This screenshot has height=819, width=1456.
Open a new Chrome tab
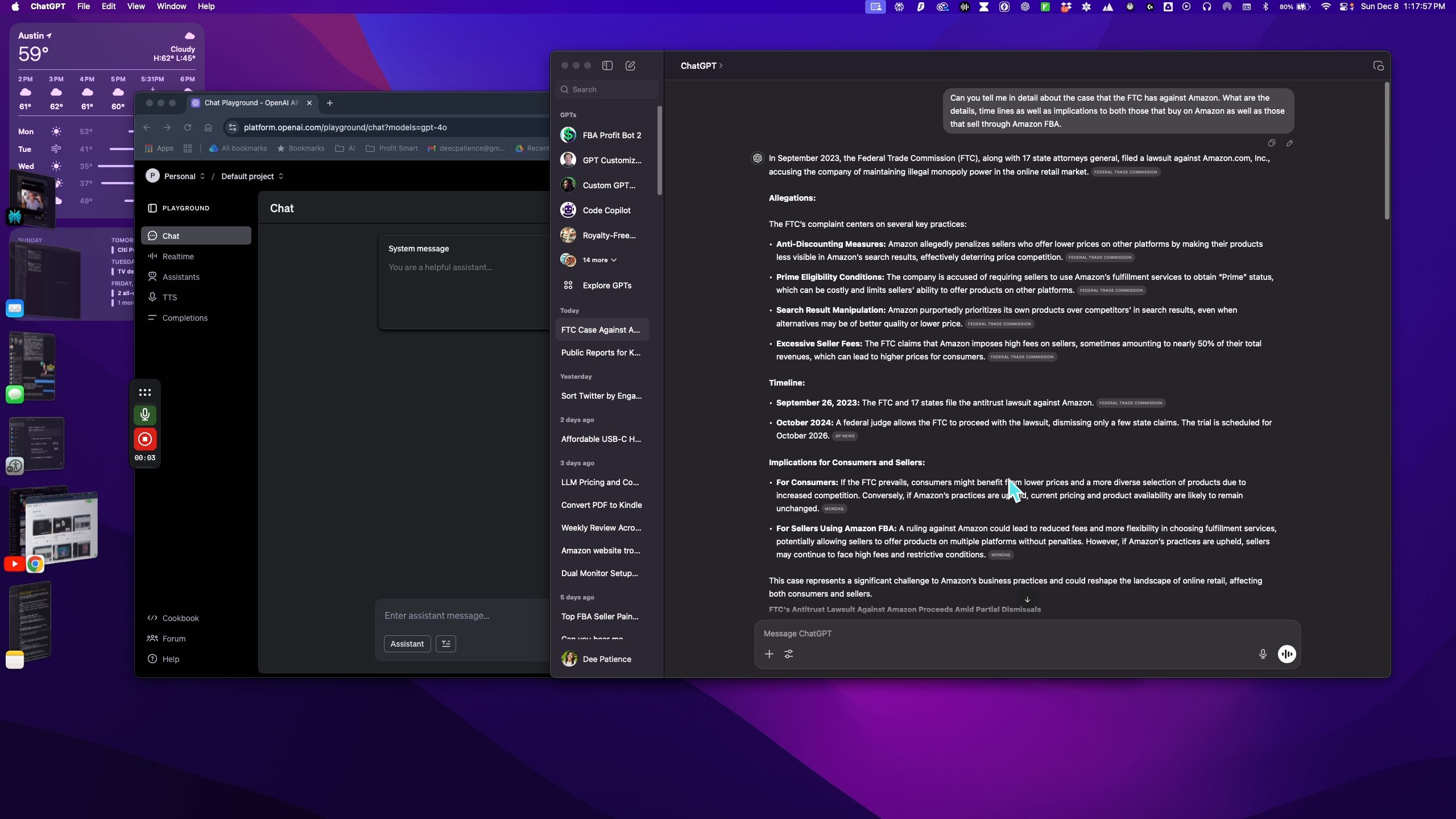pyautogui.click(x=329, y=103)
